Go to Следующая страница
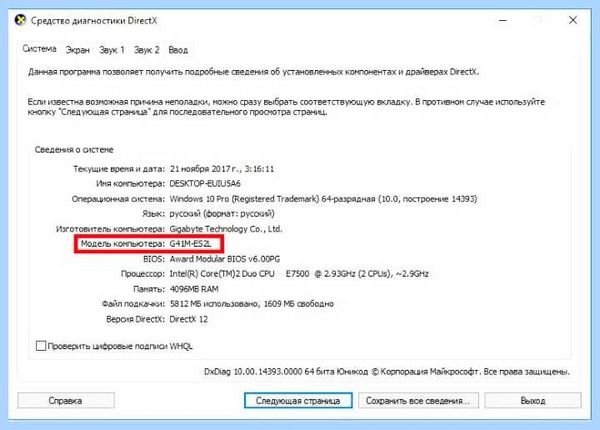 pyautogui.click(x=298, y=401)
